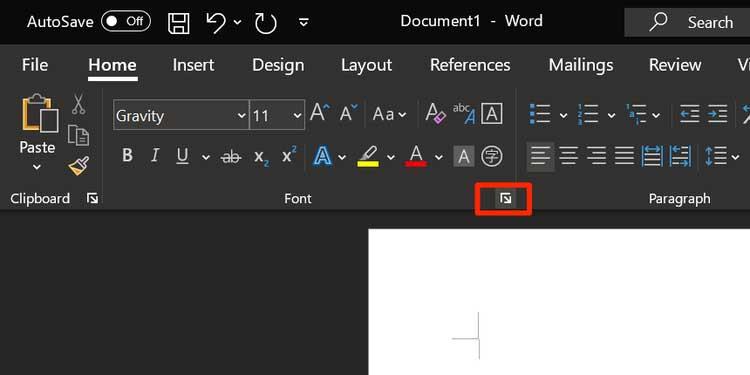Image resolution: width=750 pixels, height=375 pixels.
Task: Apply the yellow text highlight color
Action: (368, 156)
